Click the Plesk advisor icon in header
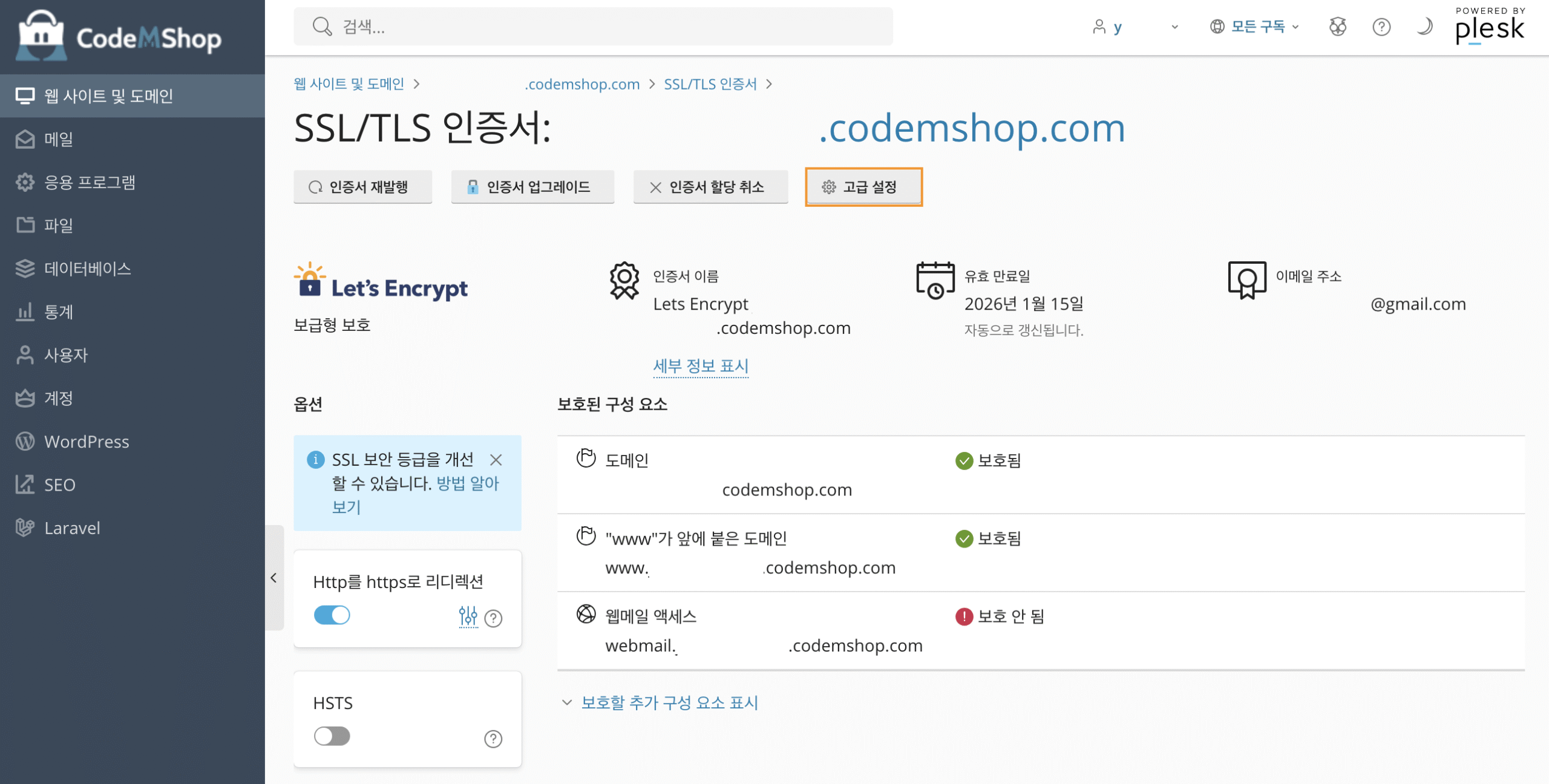The height and width of the screenshot is (784, 1549). coord(1338,27)
